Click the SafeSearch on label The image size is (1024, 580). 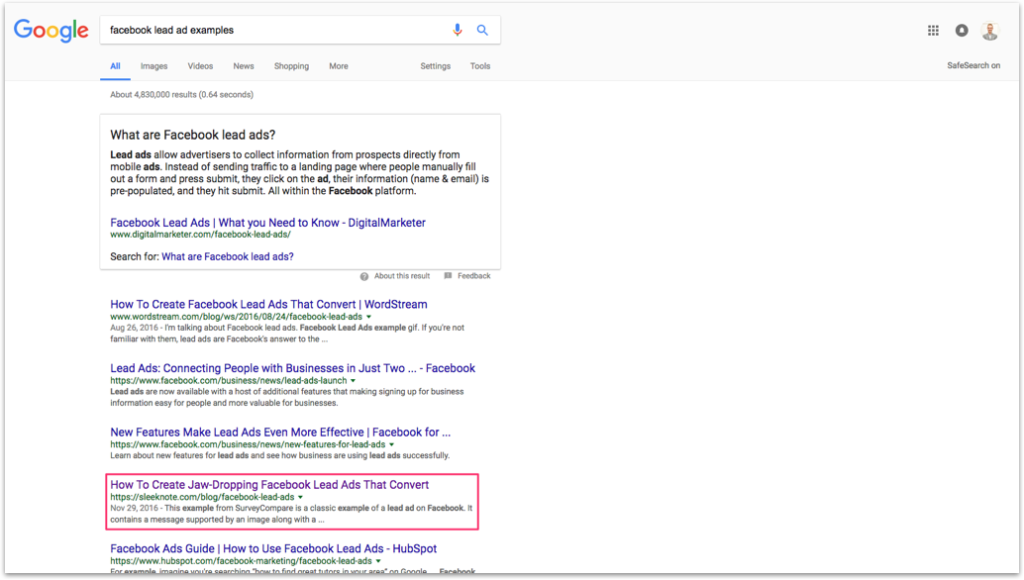click(973, 65)
